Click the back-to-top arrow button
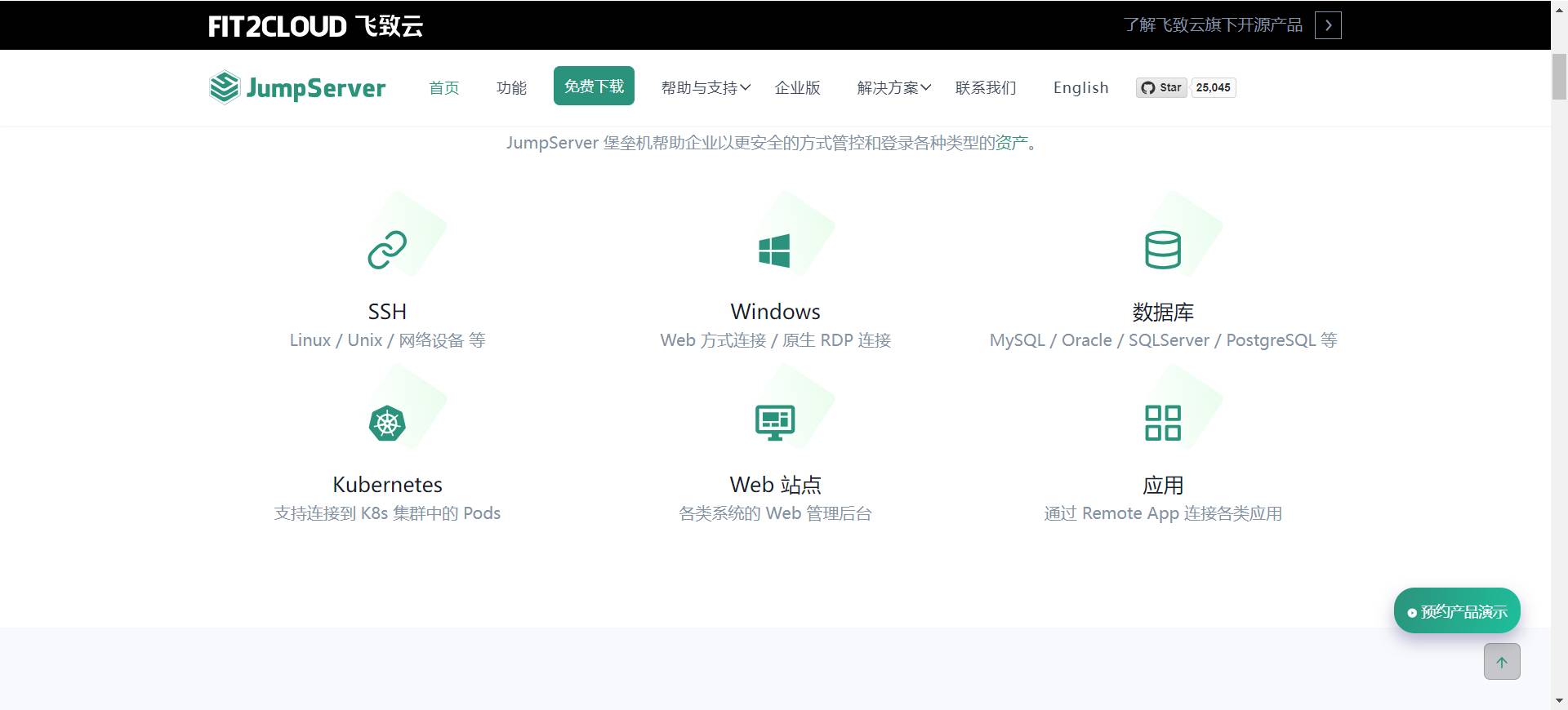The image size is (1568, 710). tap(1502, 661)
